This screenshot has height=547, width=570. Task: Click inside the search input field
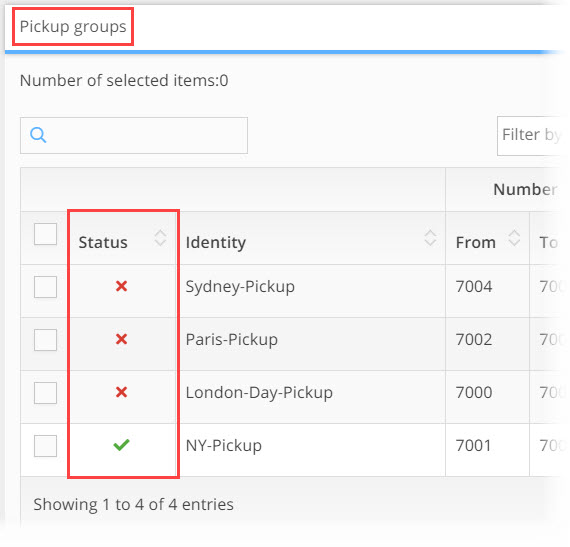[x=134, y=135]
